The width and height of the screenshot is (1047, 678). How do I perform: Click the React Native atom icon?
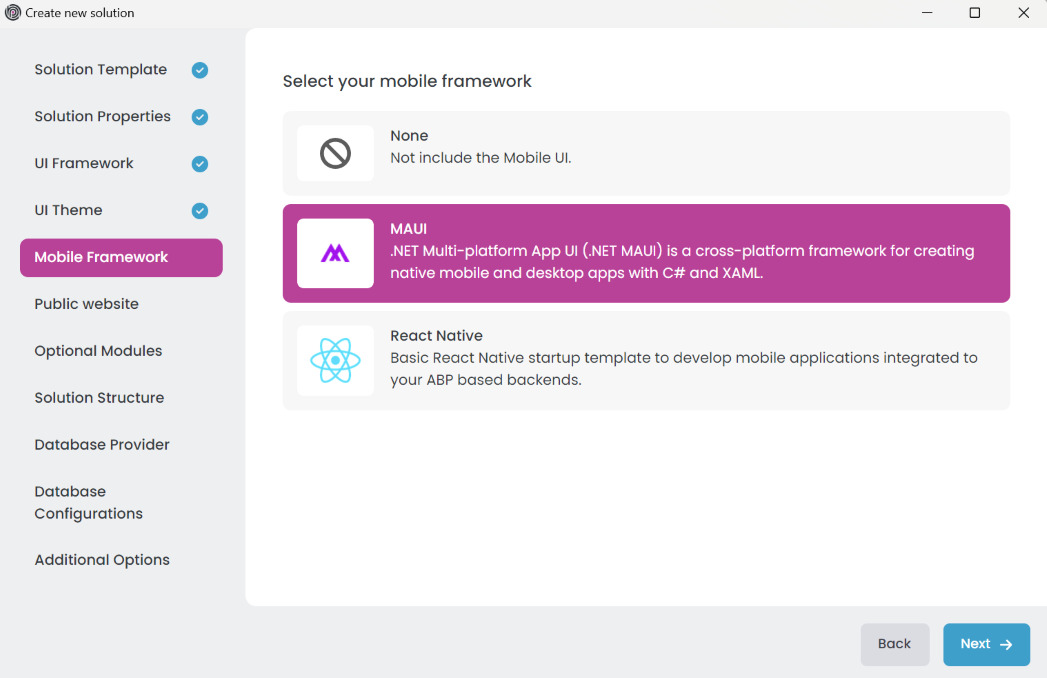[x=335, y=360]
